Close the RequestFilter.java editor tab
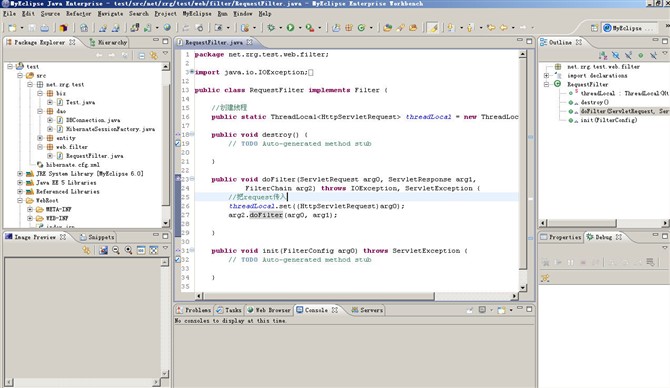670x388 pixels. pos(250,42)
